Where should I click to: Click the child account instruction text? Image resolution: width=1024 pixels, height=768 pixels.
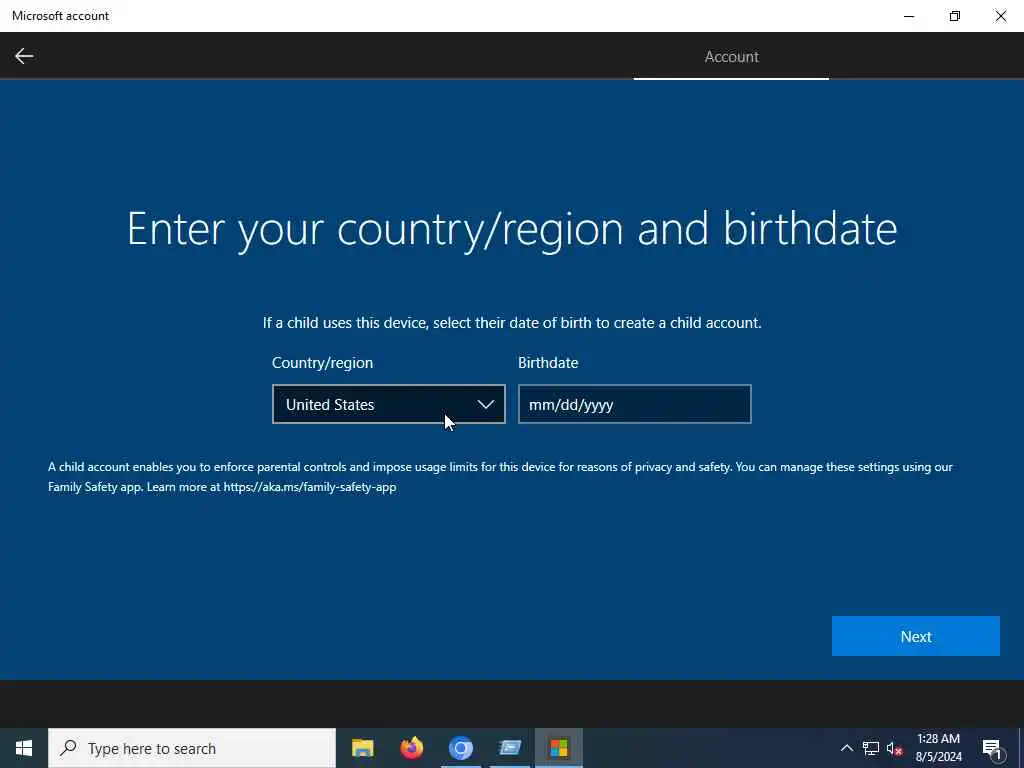click(512, 323)
